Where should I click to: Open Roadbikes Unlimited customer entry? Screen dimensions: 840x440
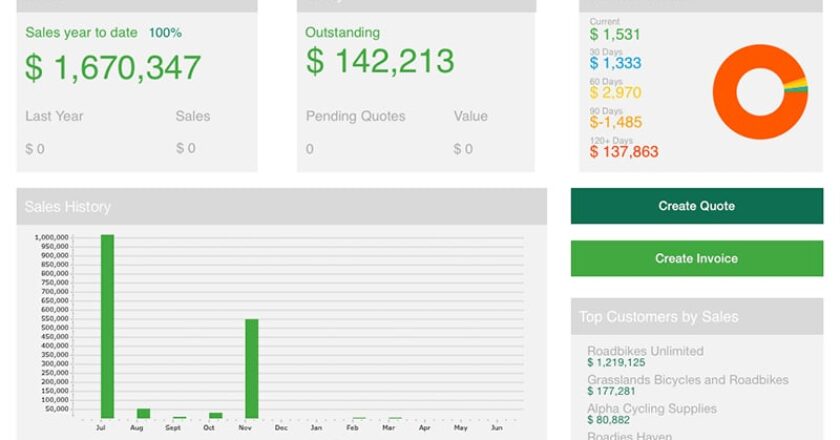645,351
